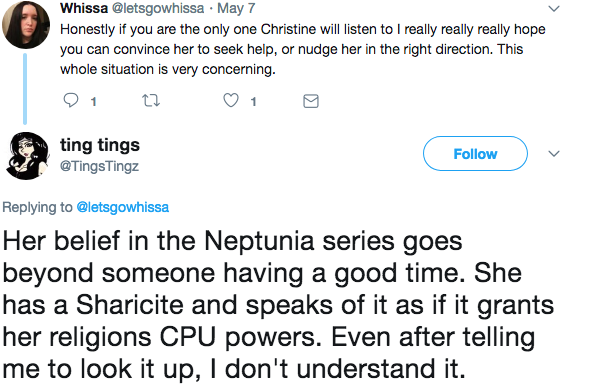The width and height of the screenshot is (593, 387).
Task: Open Whissa's profile picture
Action: [26, 25]
